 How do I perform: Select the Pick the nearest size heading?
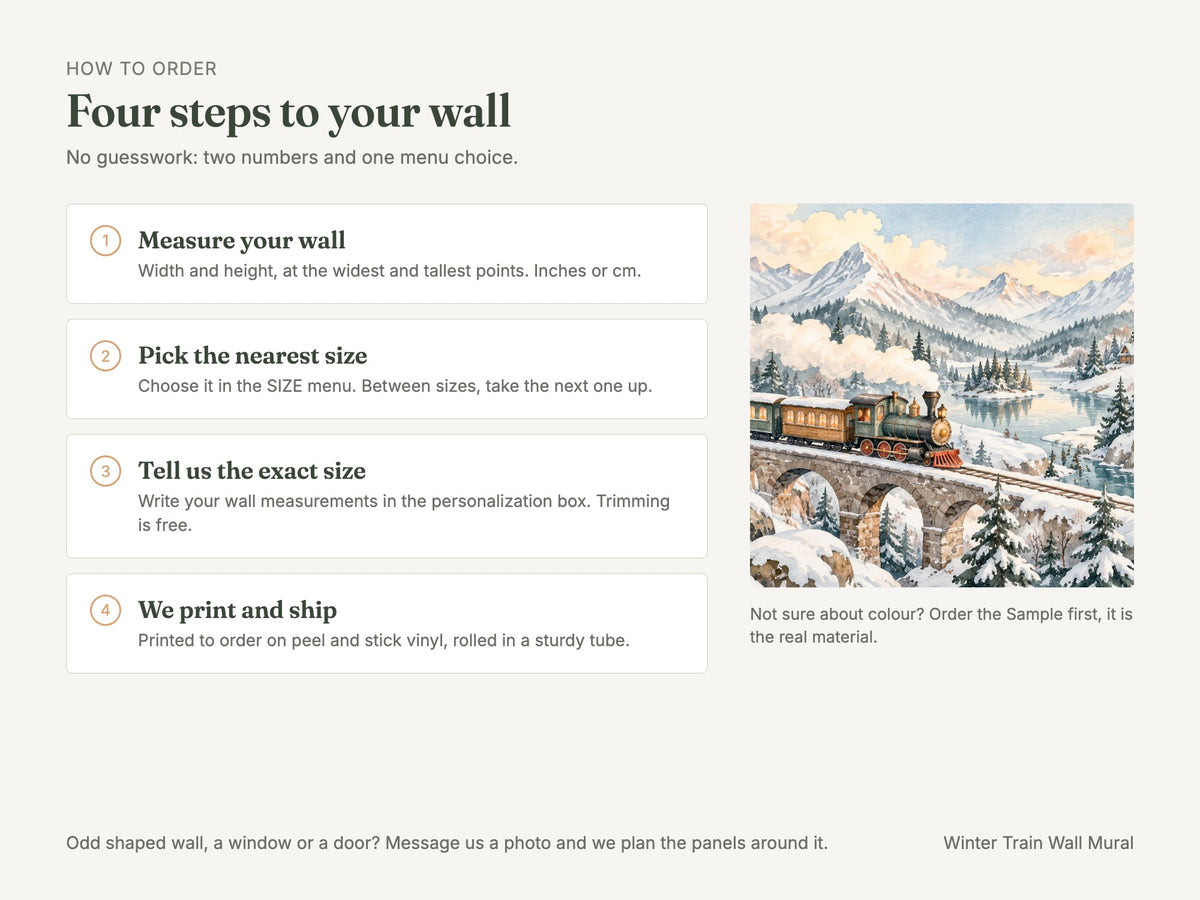pos(253,356)
